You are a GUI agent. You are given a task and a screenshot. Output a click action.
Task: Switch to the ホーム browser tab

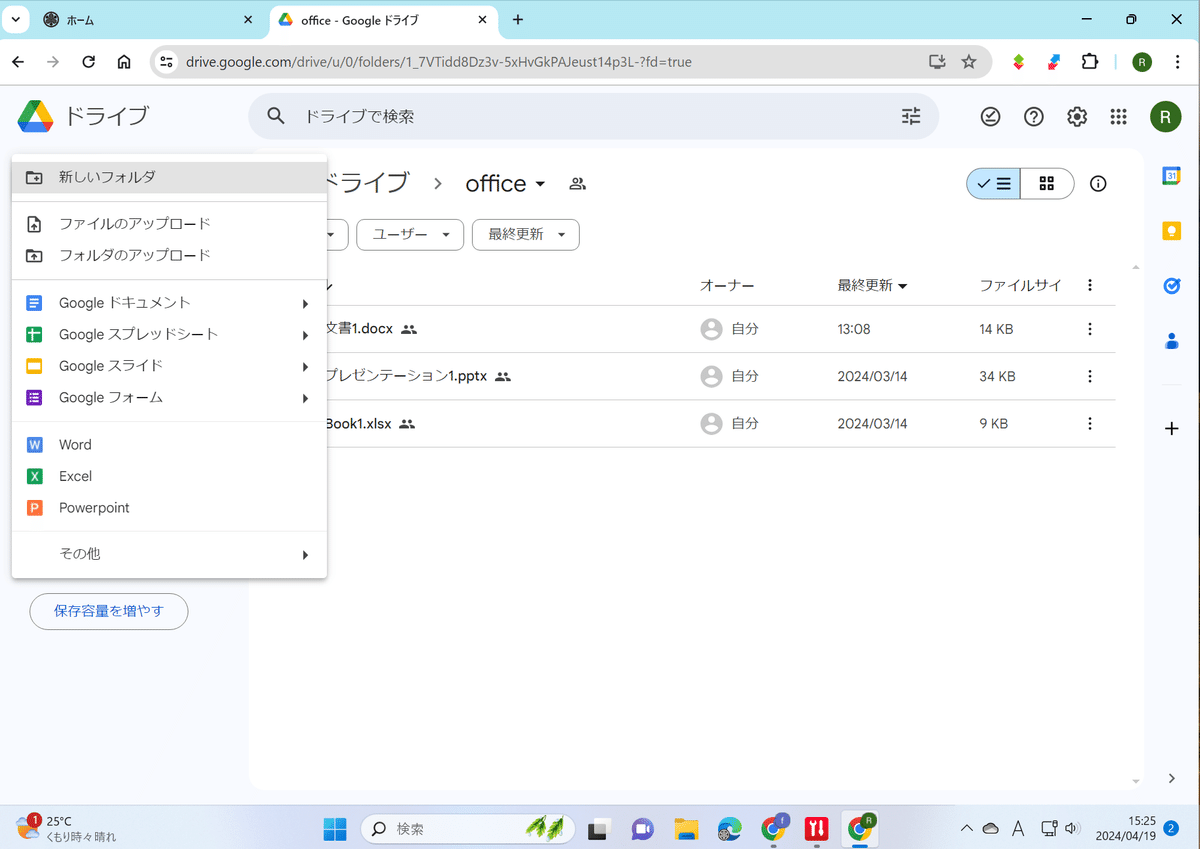click(x=150, y=20)
